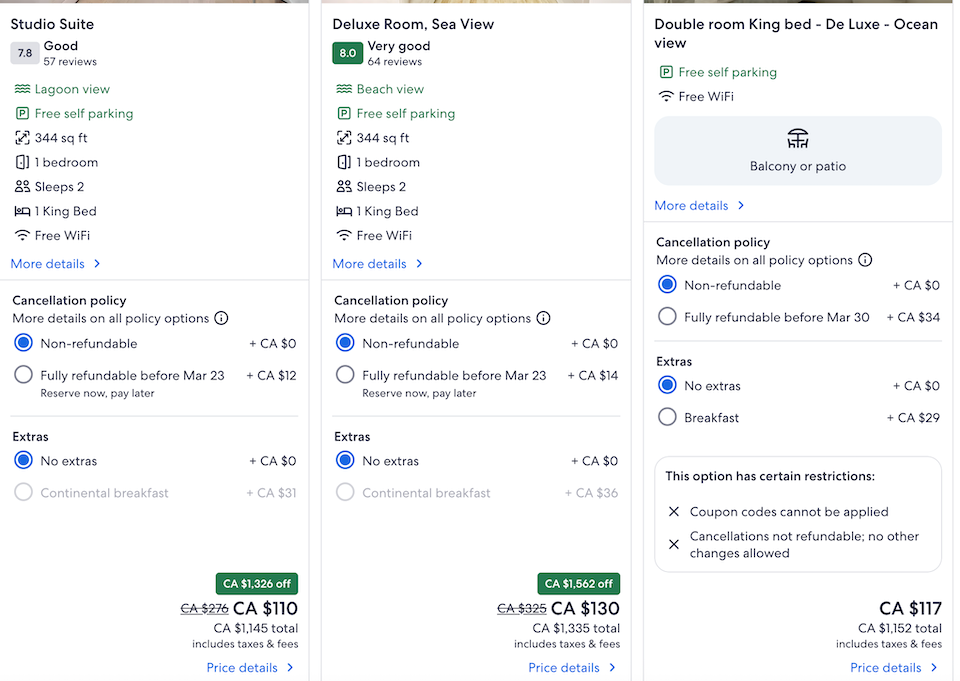Viewport: 960px width, 681px height.
Task: Select Fully refundable option for Deluxe Room
Action: (x=345, y=375)
